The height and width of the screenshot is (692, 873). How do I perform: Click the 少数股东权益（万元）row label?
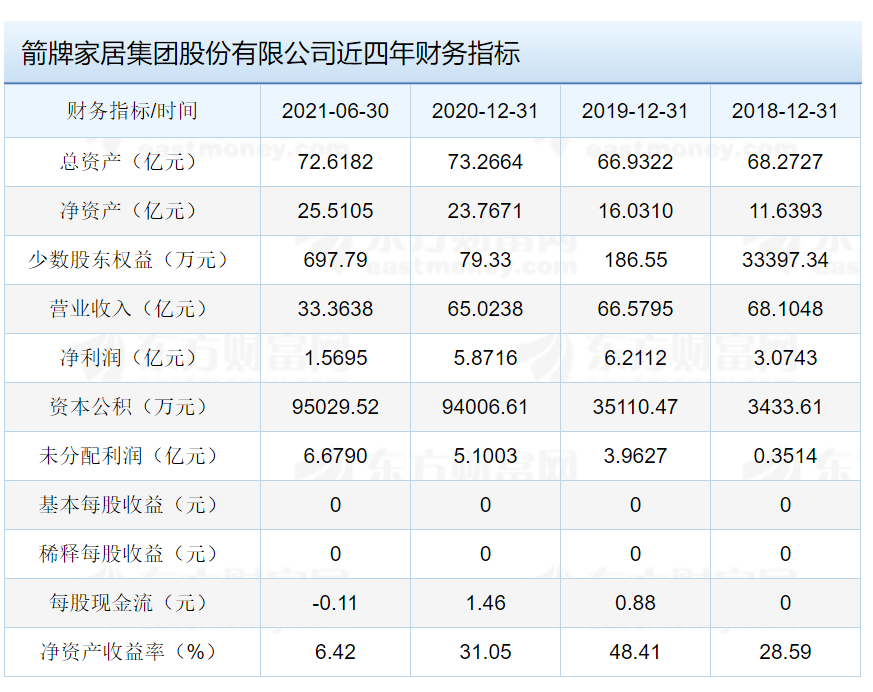(132, 260)
